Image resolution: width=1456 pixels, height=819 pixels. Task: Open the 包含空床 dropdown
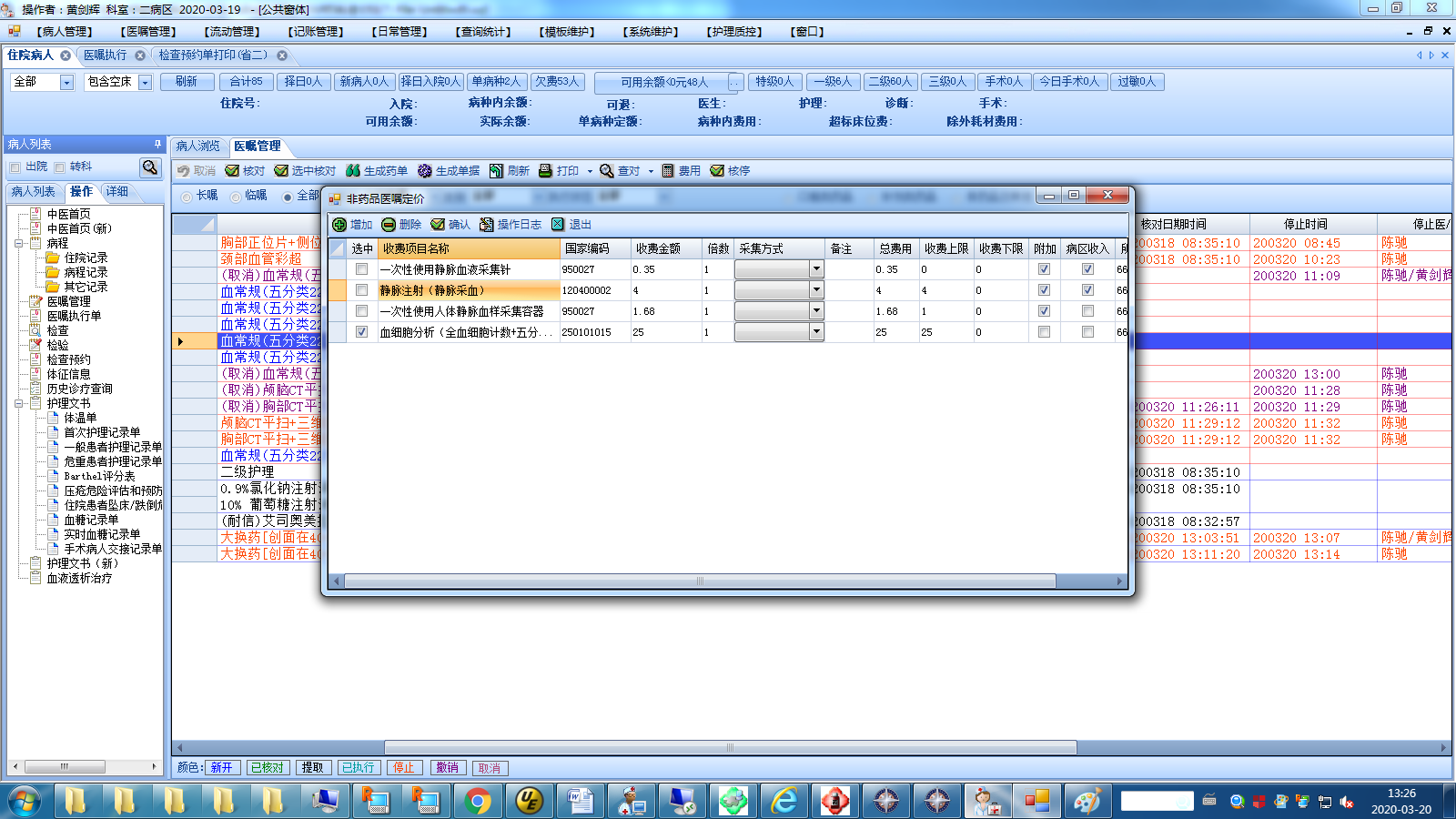click(x=145, y=82)
